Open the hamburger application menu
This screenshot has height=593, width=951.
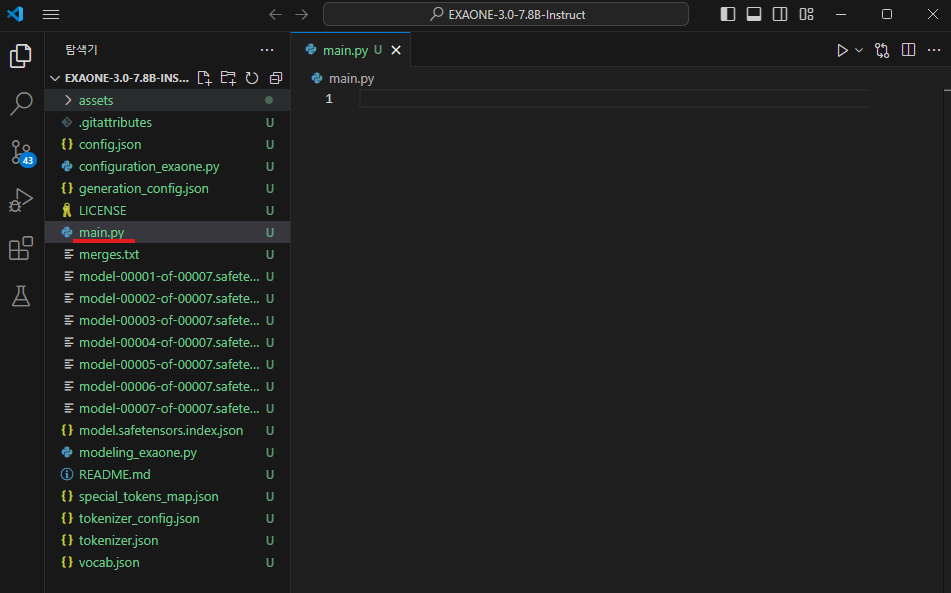(51, 15)
